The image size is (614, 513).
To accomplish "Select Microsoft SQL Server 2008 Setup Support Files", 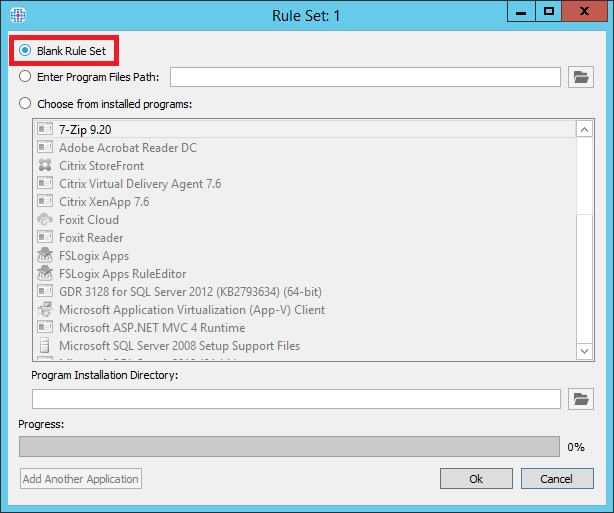I will tap(305, 346).
